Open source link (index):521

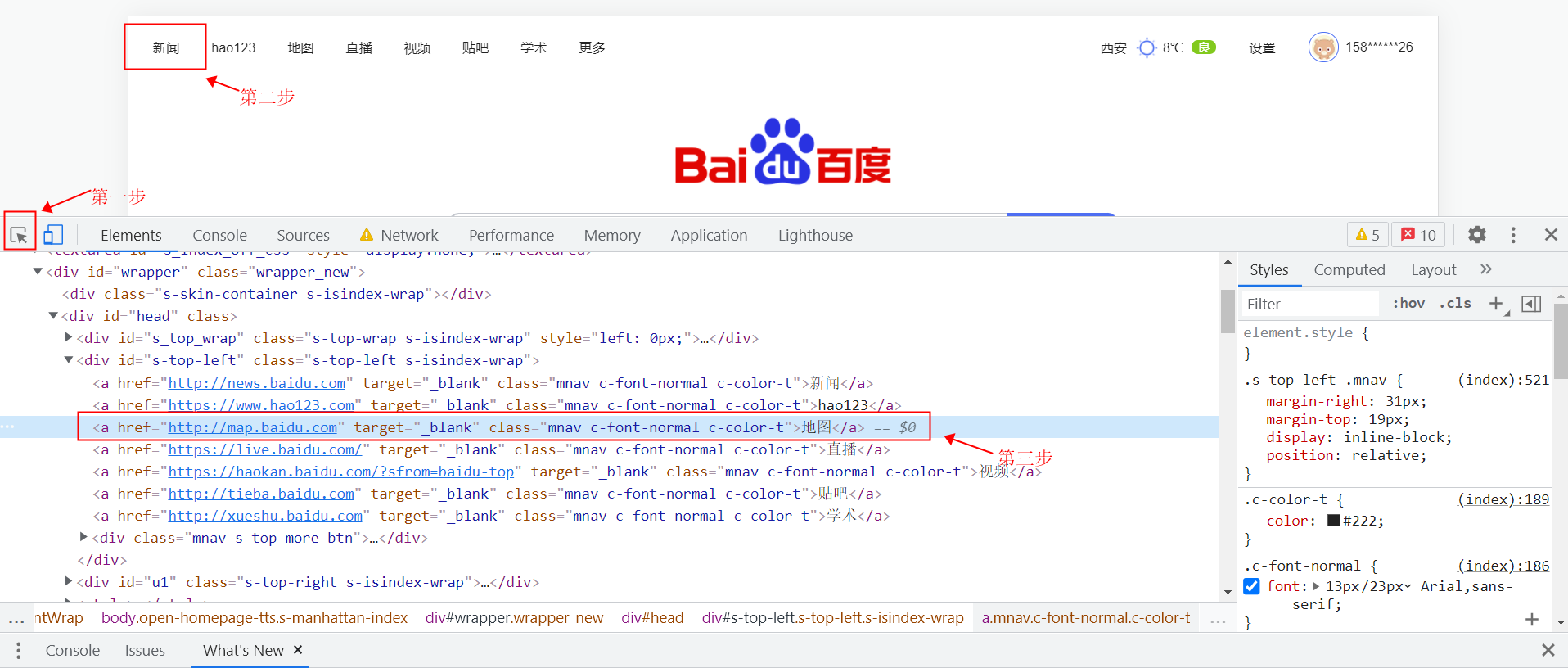pyautogui.click(x=1503, y=380)
